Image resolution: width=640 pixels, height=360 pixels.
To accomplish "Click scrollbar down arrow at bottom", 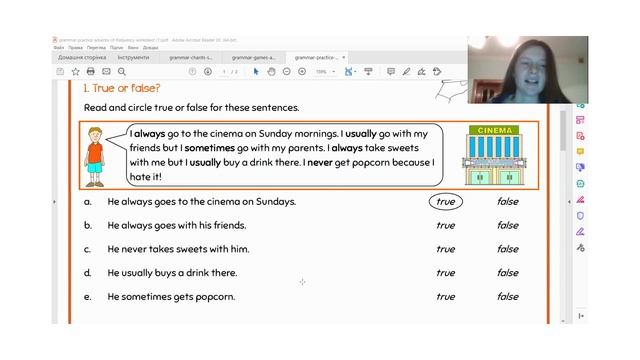I will (563, 321).
